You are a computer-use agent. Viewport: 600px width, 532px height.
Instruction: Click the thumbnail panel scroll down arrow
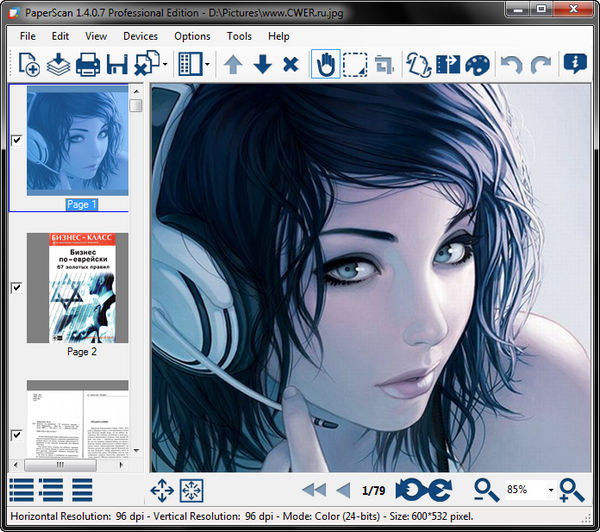(136, 450)
